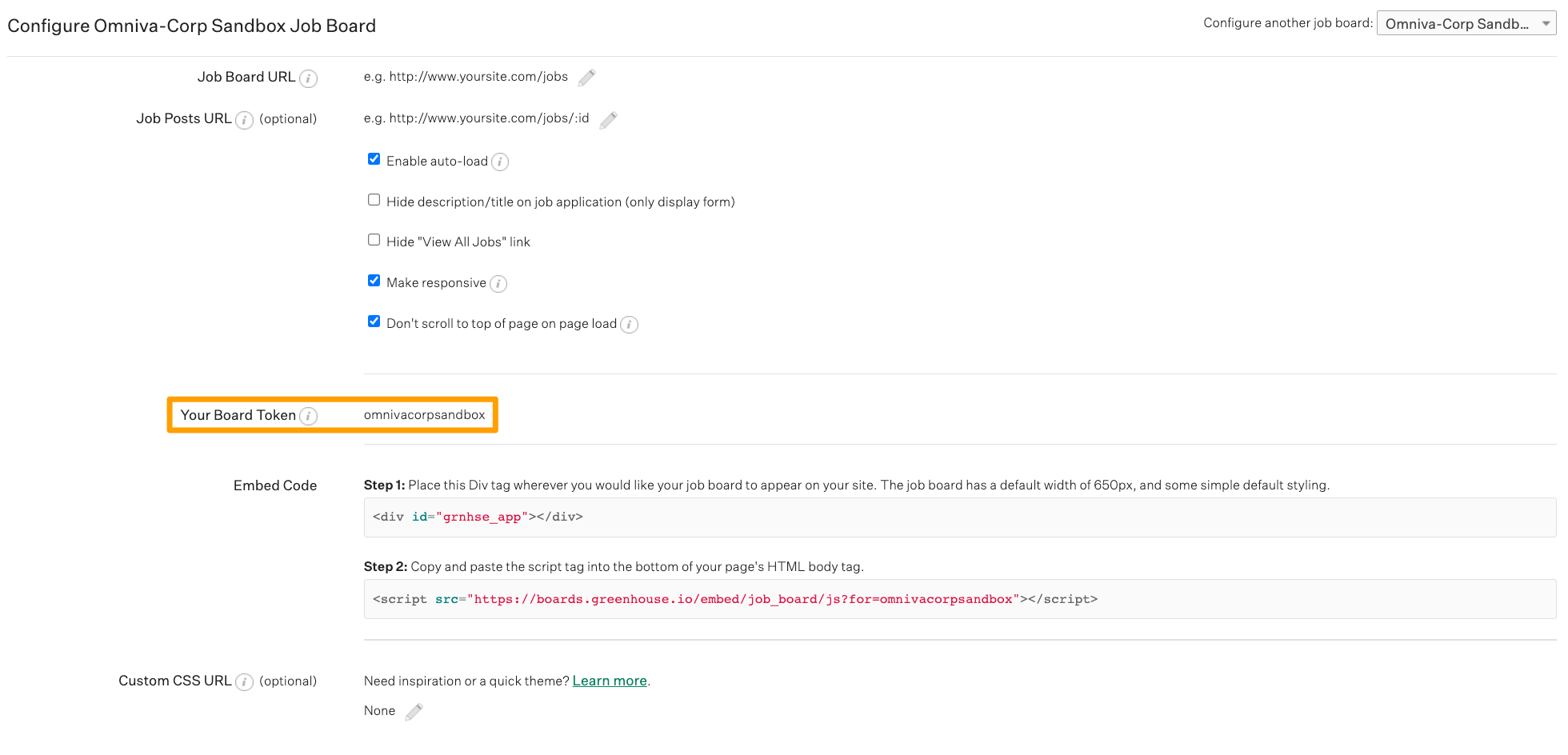
Task: Edit the Job Board URL pencil icon
Action: pyautogui.click(x=586, y=78)
